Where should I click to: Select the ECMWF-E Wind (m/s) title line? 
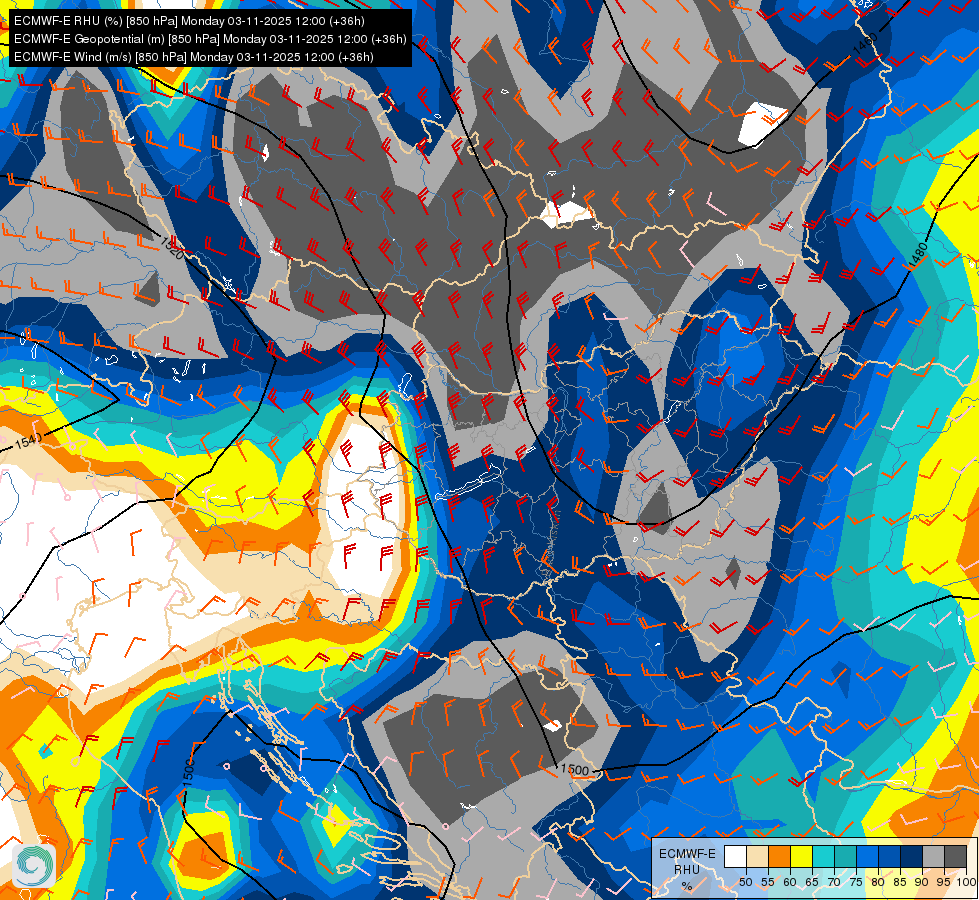pyautogui.click(x=194, y=57)
